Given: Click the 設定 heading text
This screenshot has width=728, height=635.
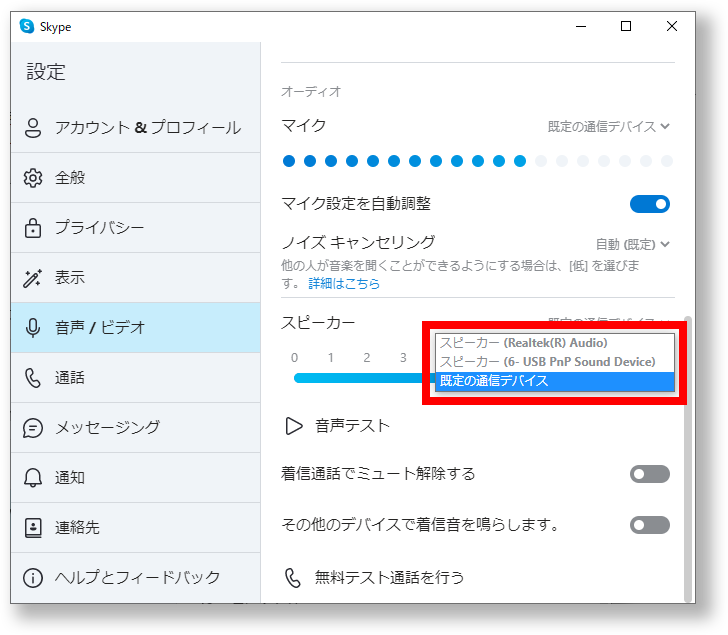Looking at the screenshot, I should tap(46, 72).
